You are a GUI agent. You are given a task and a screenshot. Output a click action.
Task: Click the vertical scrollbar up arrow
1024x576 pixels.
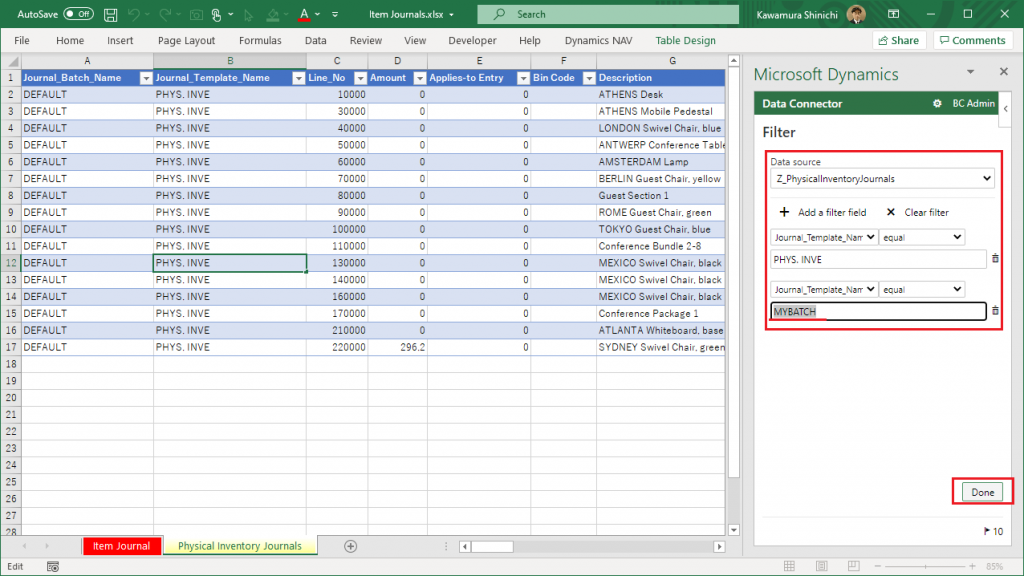click(x=734, y=61)
